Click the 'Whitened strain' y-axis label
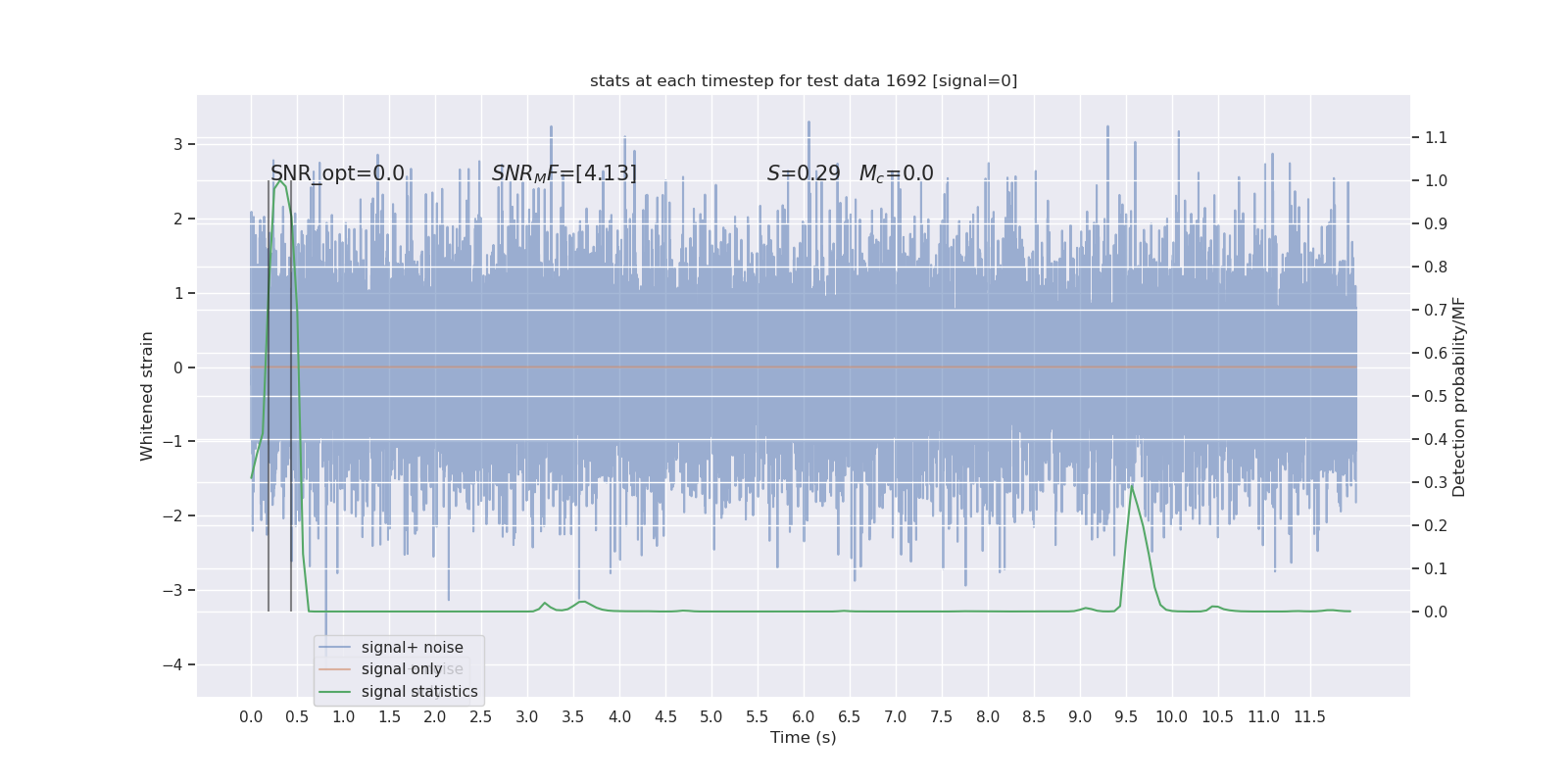 tap(147, 396)
